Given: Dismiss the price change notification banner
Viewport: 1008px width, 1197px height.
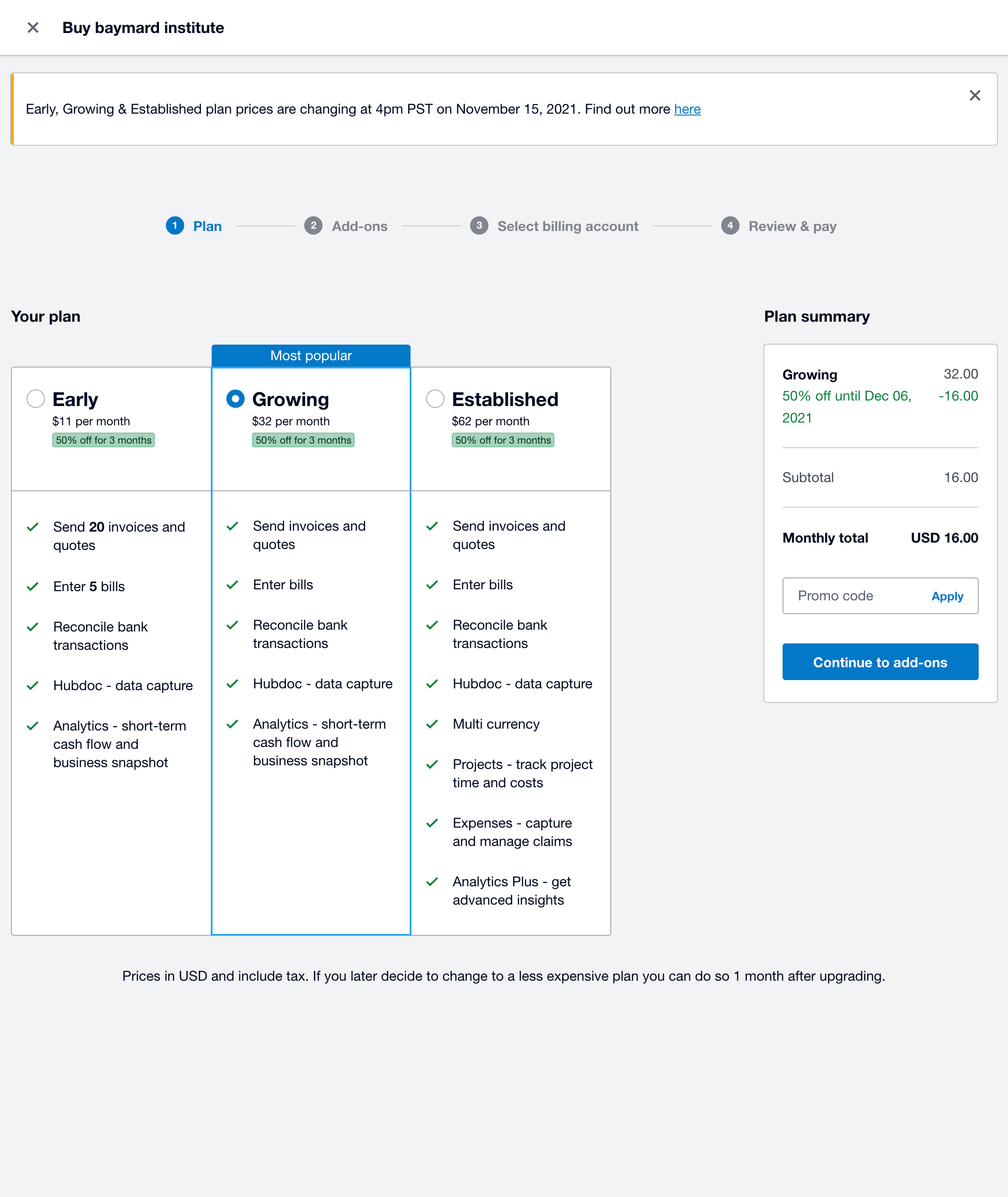Looking at the screenshot, I should coord(975,95).
